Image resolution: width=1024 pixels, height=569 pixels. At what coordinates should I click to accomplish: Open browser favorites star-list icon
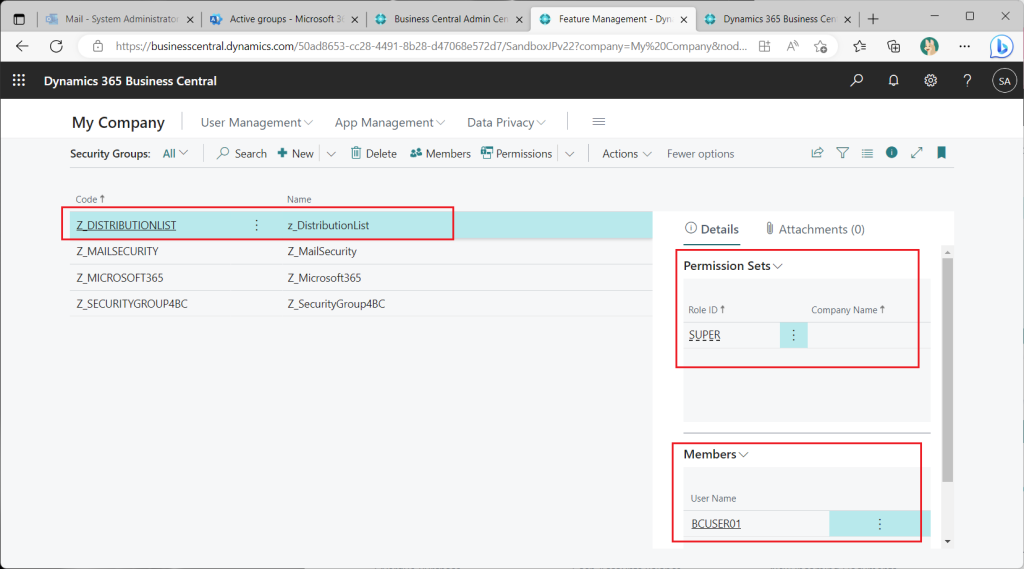(x=859, y=46)
